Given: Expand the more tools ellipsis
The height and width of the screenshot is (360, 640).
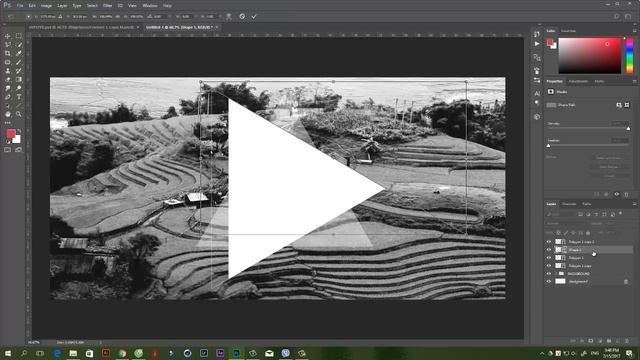Looking at the screenshot, I should click(x=8, y=123).
